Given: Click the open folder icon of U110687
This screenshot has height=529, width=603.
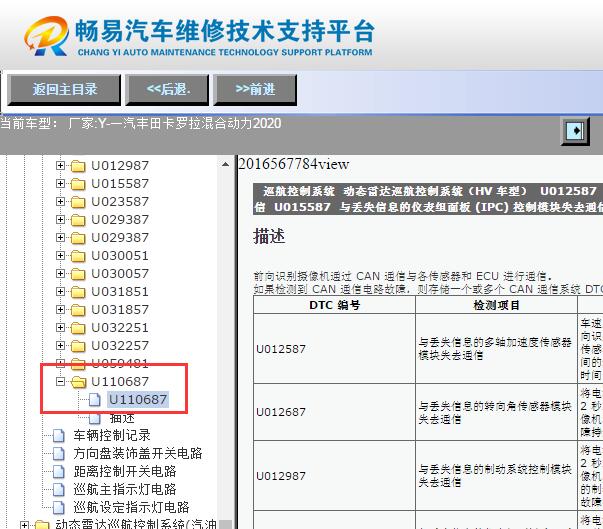Looking at the screenshot, I should 79,382.
